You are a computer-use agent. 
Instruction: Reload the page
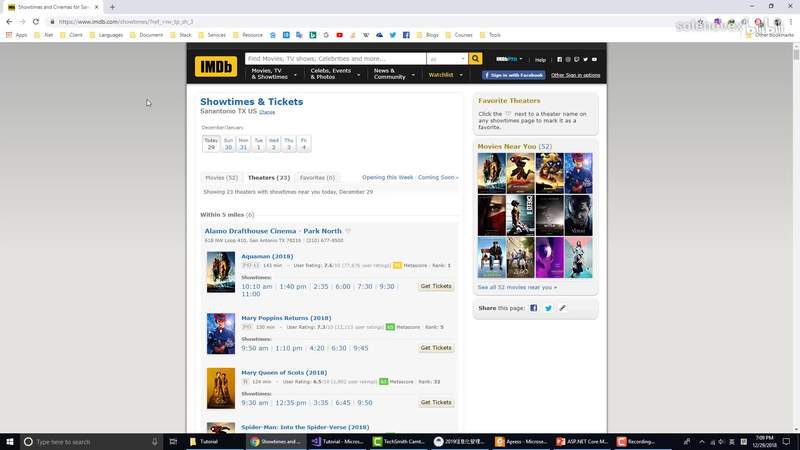click(x=36, y=21)
